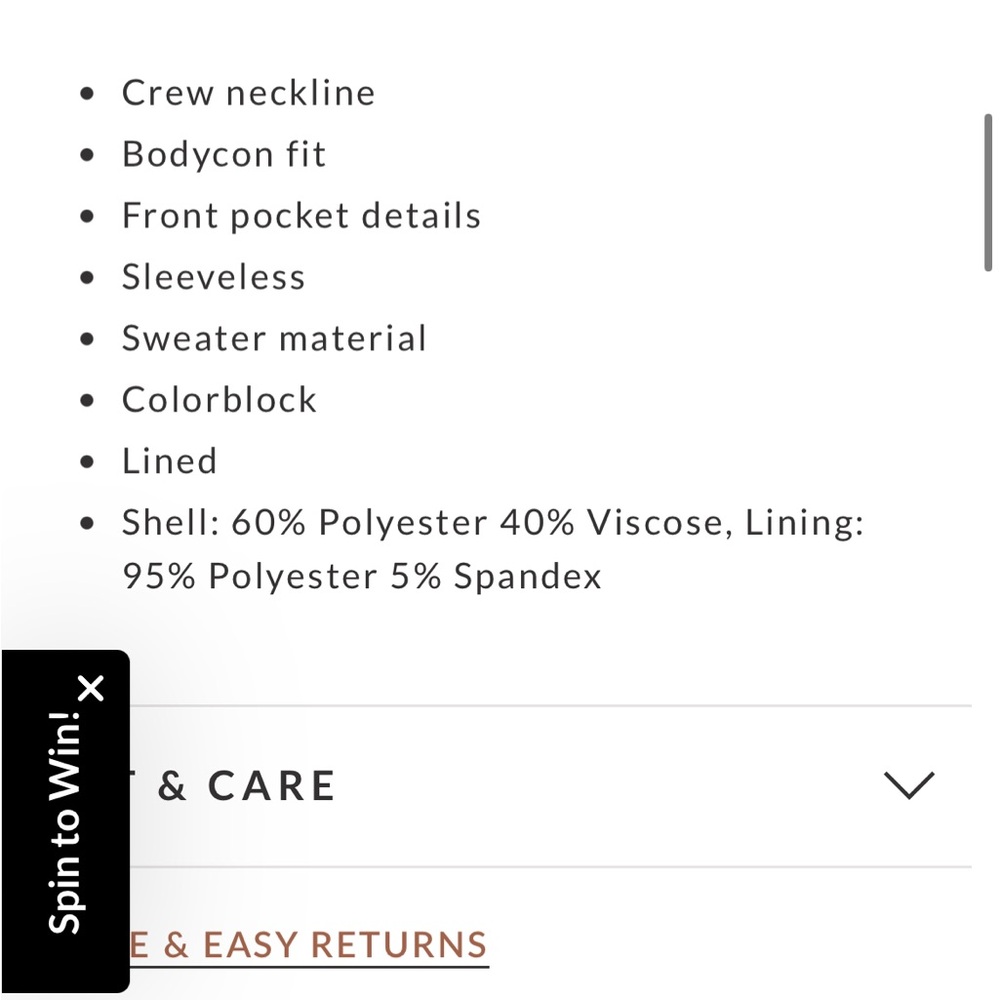Click the bullet beside Crew neckline
This screenshot has width=1000, height=1000.
point(87,94)
